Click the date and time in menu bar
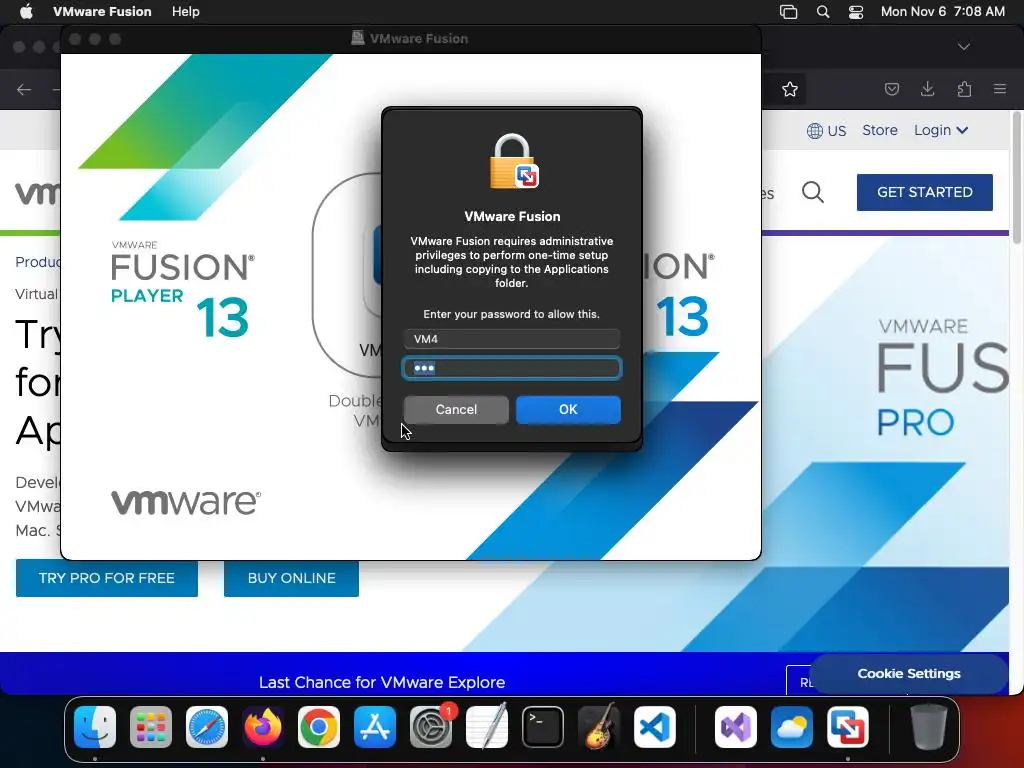This screenshot has height=768, width=1024. tap(942, 12)
